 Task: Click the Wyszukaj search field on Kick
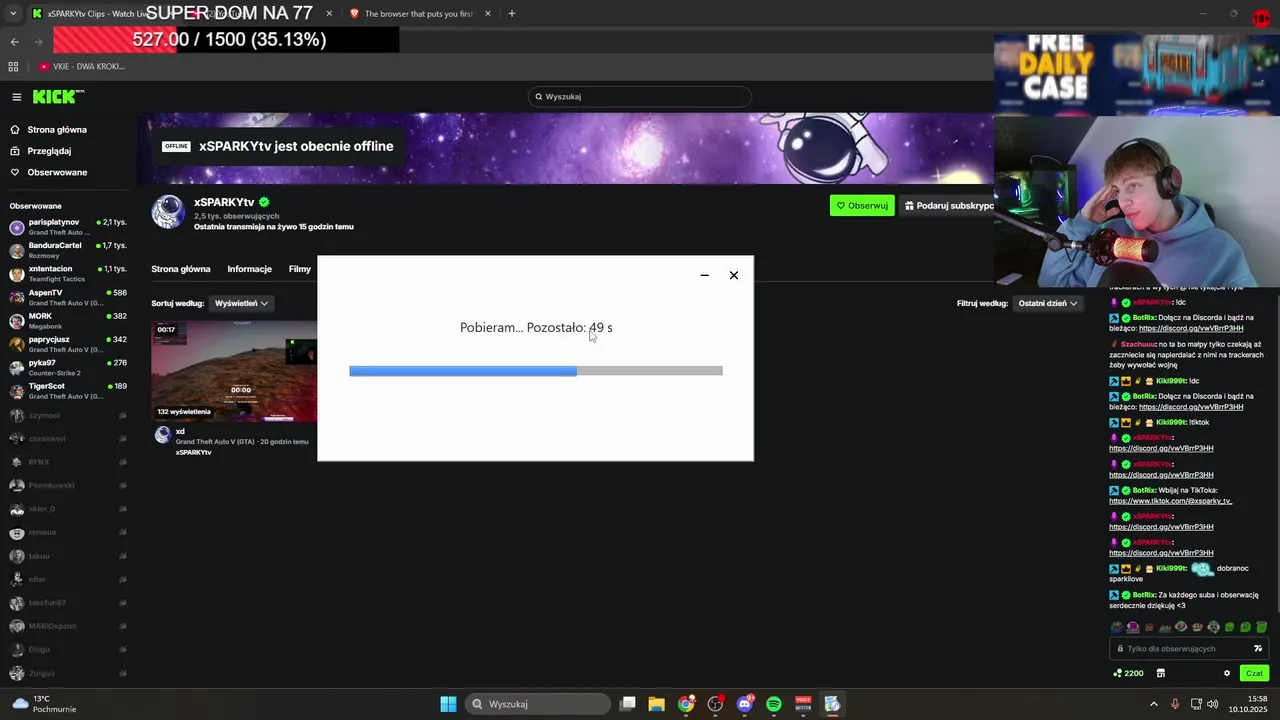640,97
